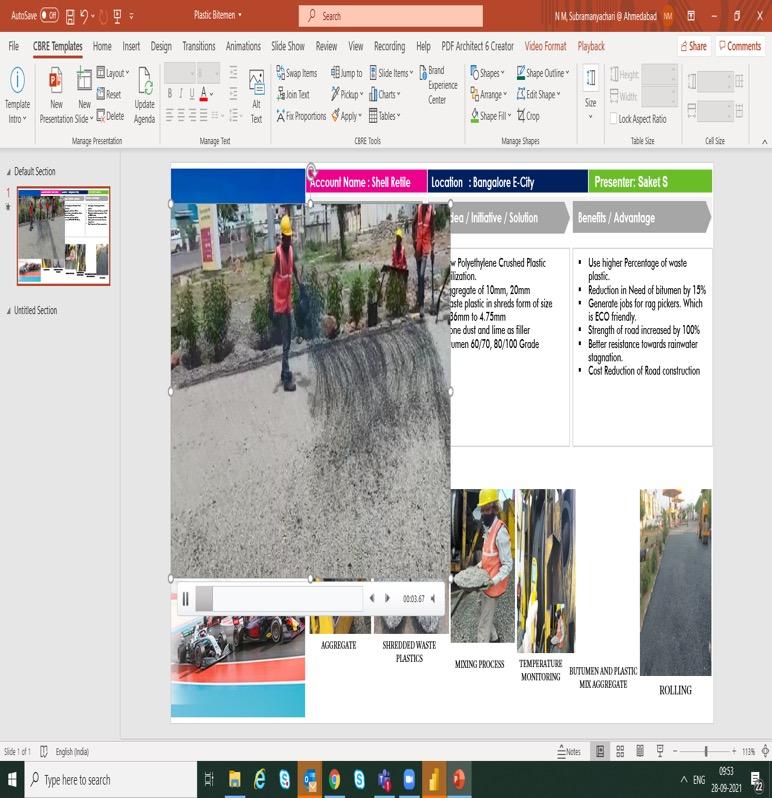Pause the video using the pause control

pos(186,599)
